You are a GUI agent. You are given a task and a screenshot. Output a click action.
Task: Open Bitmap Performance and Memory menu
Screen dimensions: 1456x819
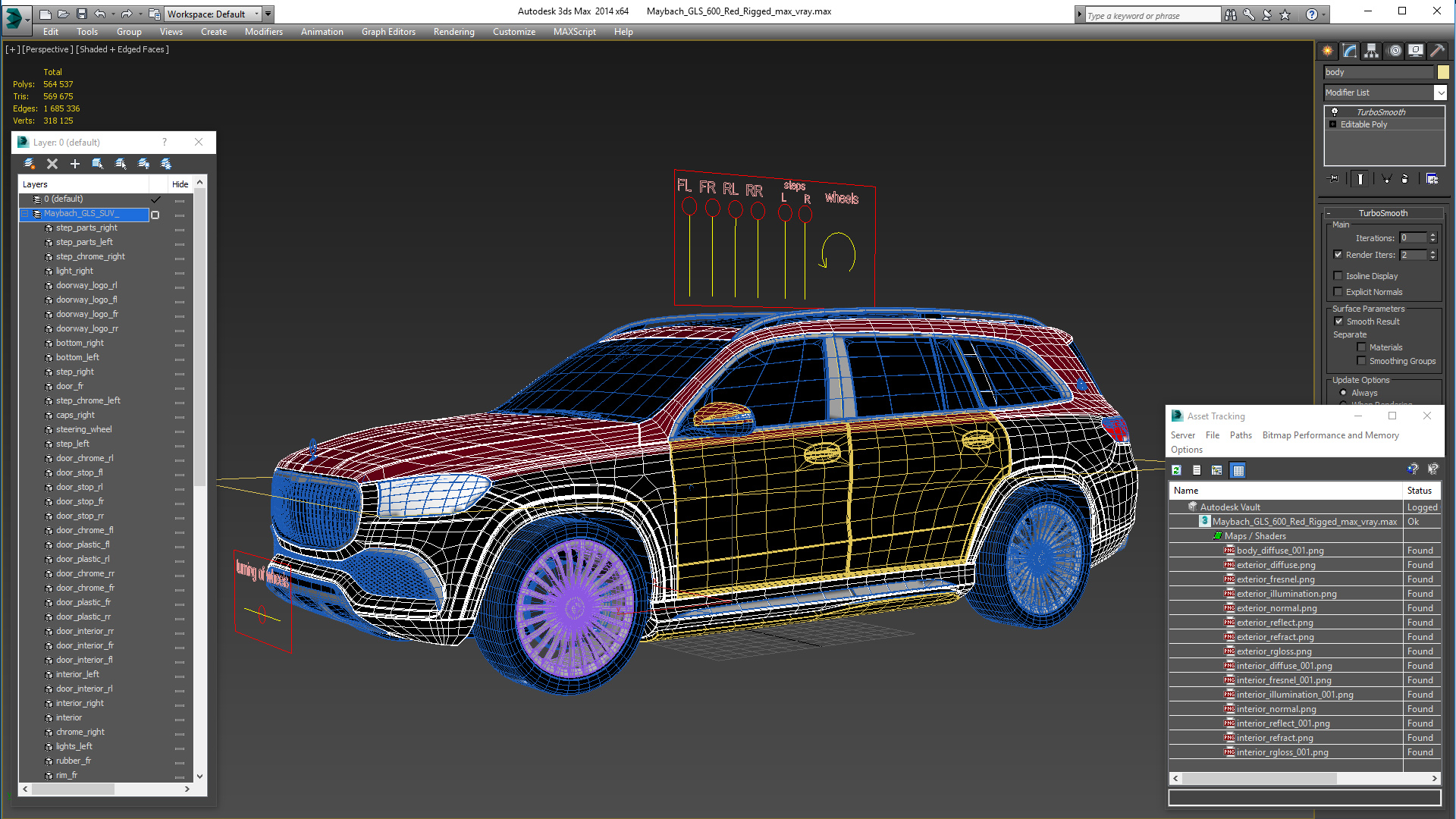1330,435
